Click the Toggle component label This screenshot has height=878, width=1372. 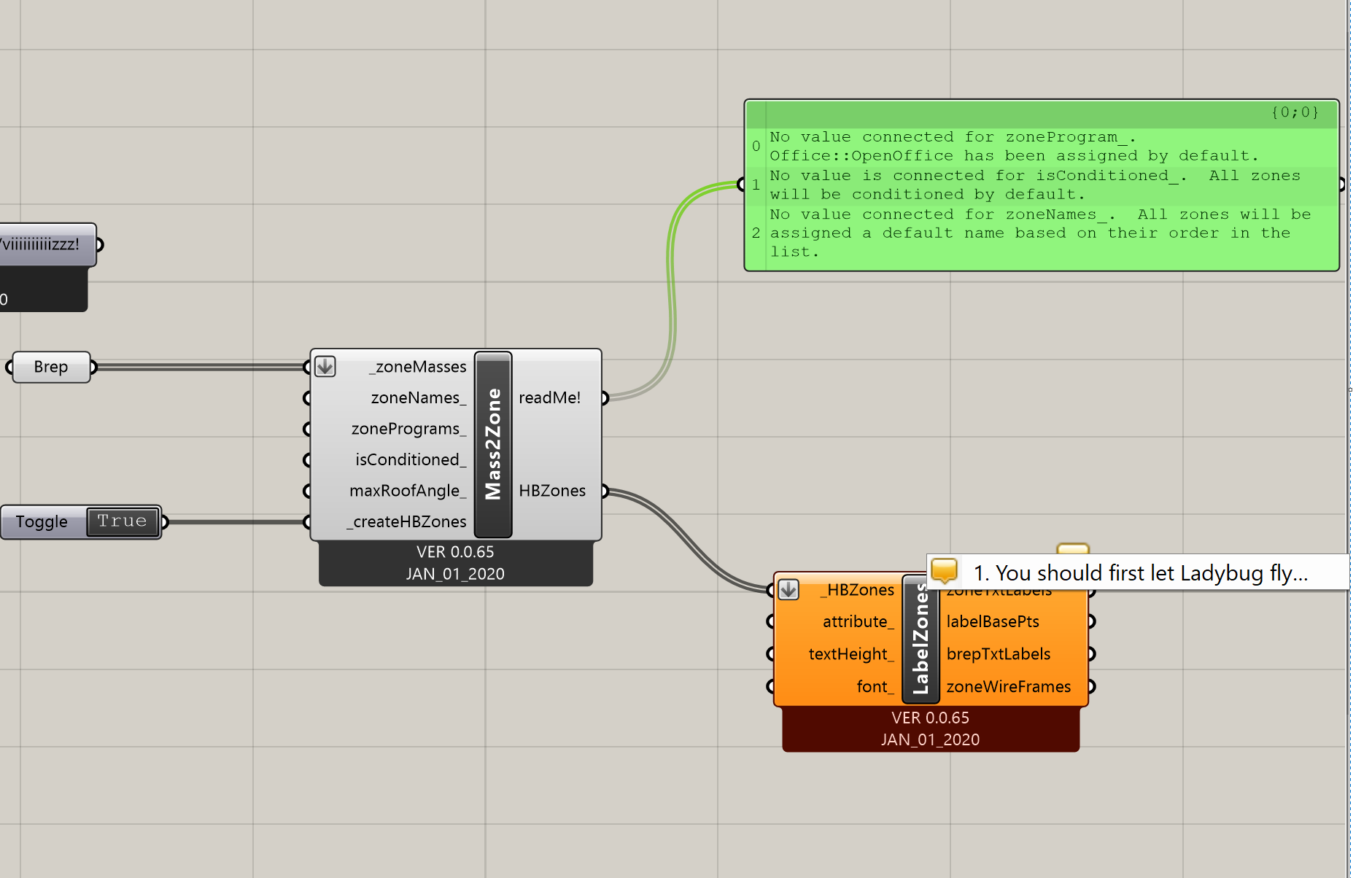42,522
